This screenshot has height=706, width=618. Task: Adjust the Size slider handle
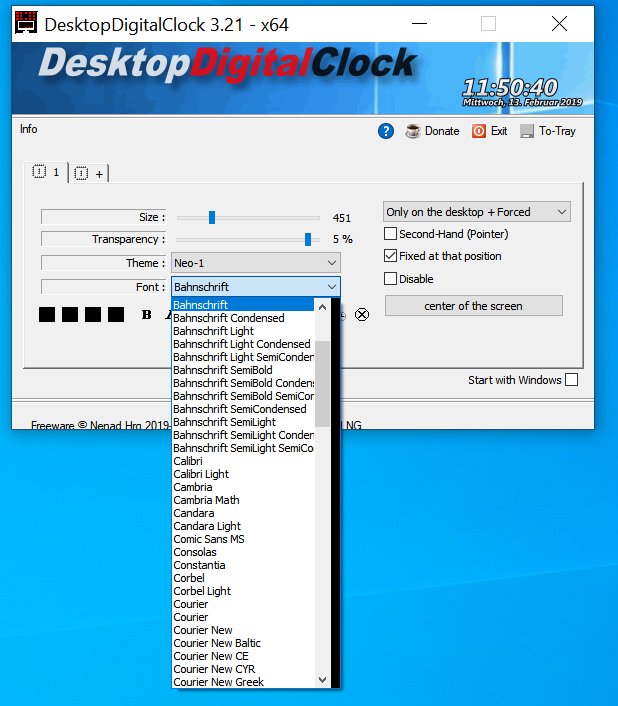click(212, 217)
